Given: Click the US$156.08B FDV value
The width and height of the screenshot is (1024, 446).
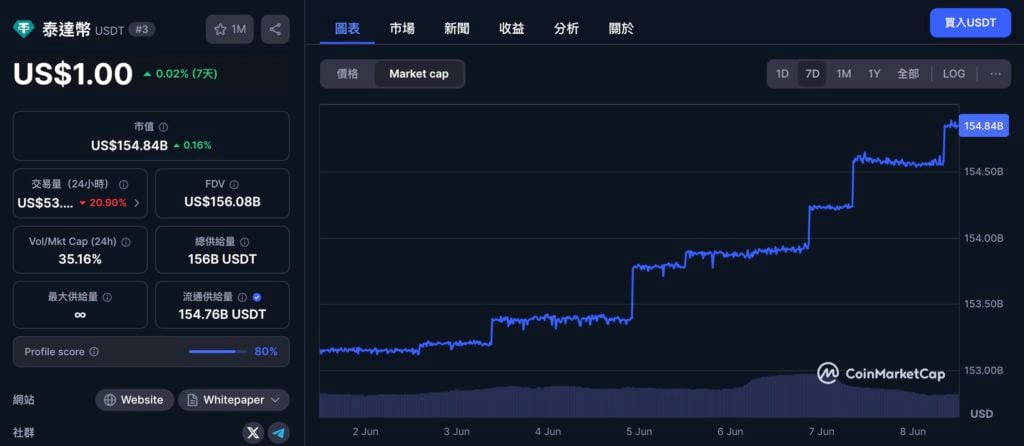Looking at the screenshot, I should (222, 202).
